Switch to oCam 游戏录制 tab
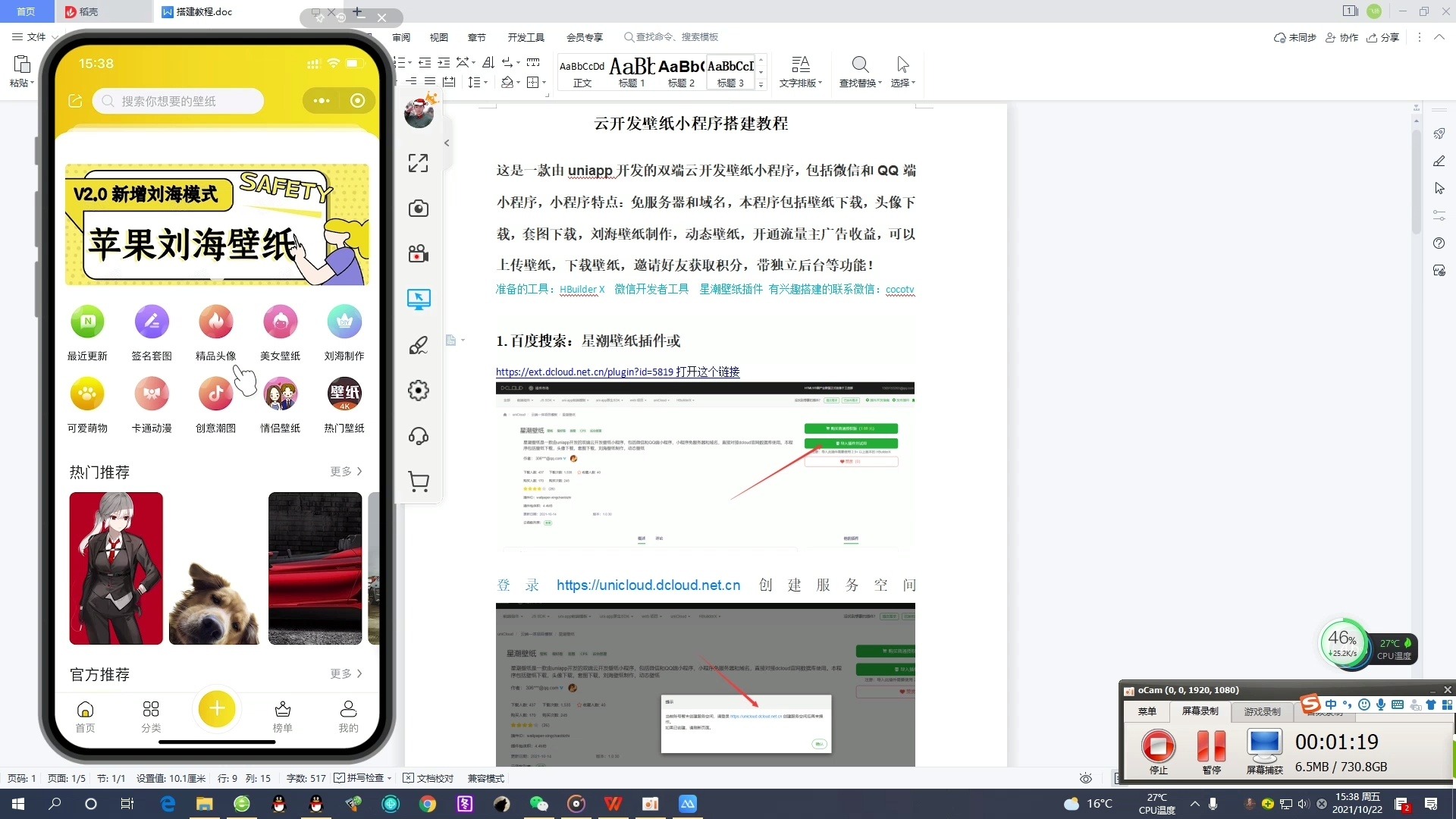1456x819 pixels. [x=1262, y=711]
